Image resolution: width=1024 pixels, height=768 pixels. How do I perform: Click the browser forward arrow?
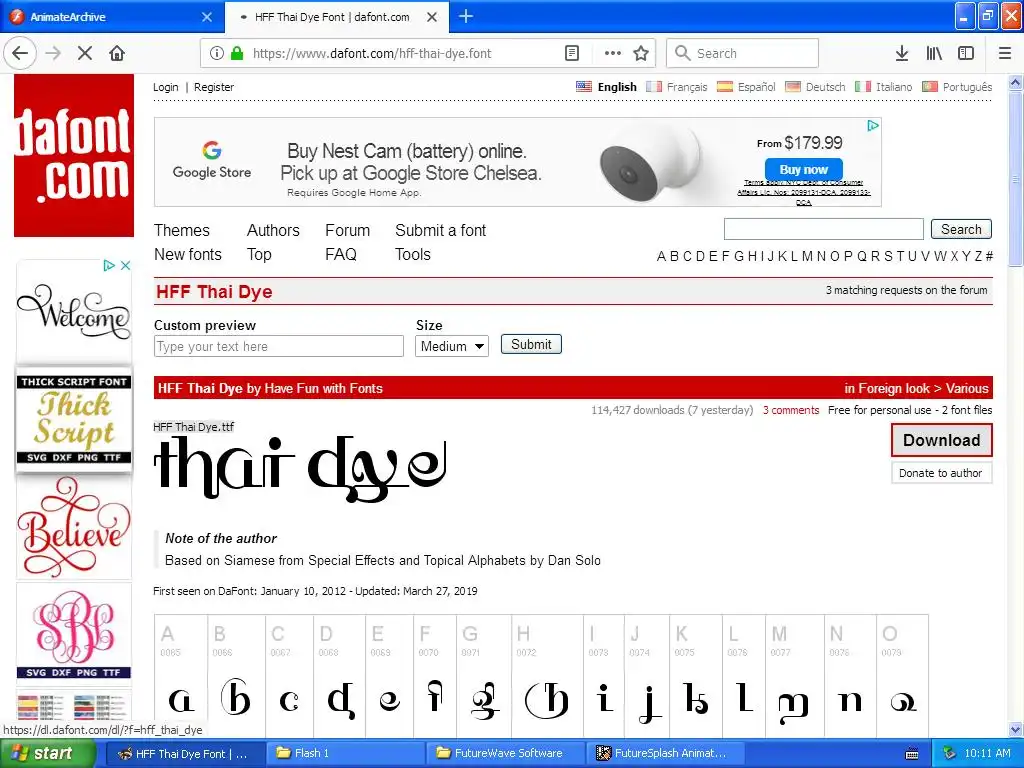coord(53,53)
